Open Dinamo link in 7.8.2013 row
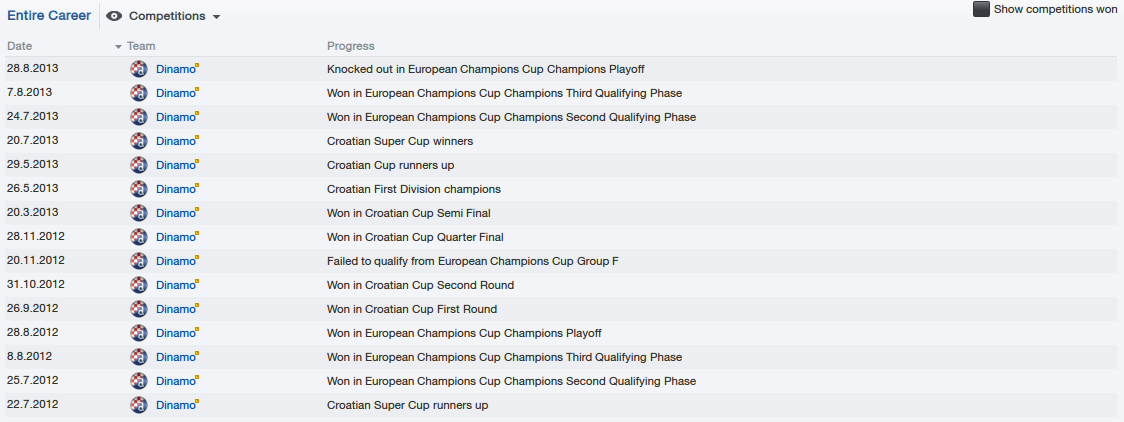Image resolution: width=1124 pixels, height=422 pixels. click(x=175, y=93)
